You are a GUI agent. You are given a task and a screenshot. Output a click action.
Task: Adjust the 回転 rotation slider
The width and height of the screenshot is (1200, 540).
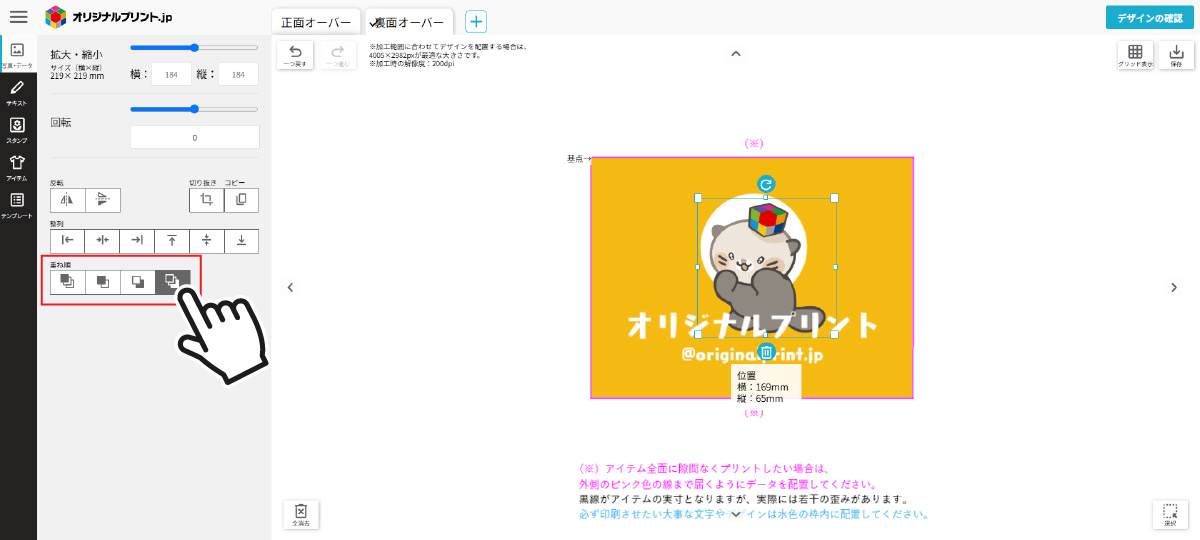(194, 109)
